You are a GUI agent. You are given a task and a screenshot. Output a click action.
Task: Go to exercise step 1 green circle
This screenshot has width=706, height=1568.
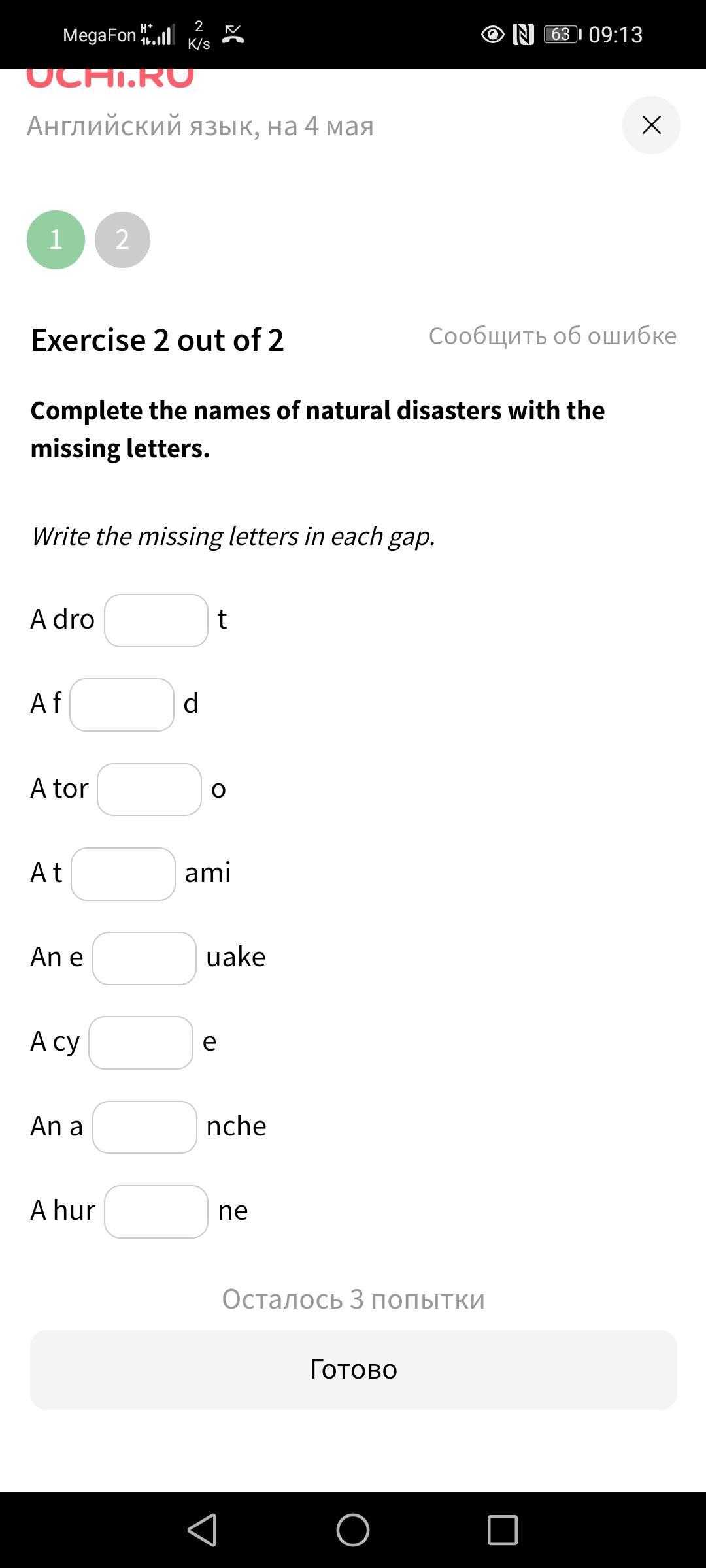pyautogui.click(x=56, y=240)
